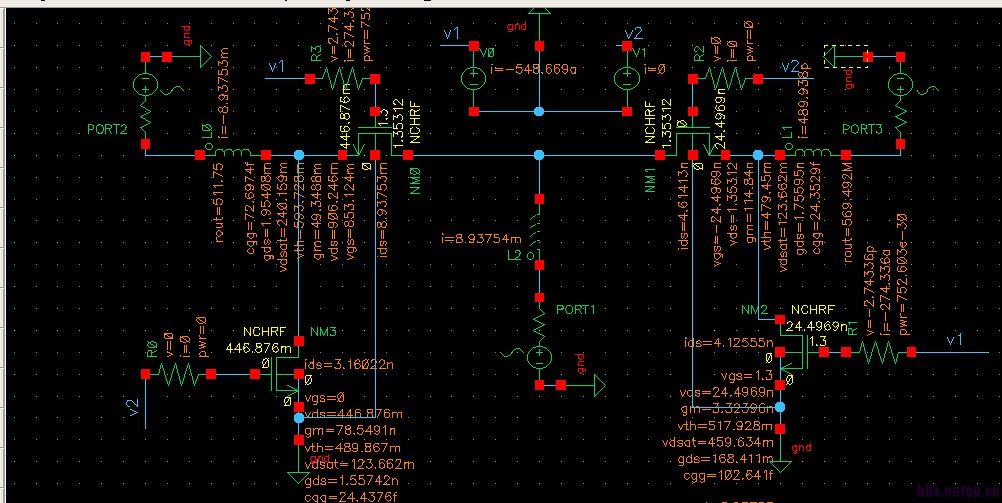The width and height of the screenshot is (1002, 503).
Task: Click the rout=569.492M annotation
Action: tap(849, 213)
